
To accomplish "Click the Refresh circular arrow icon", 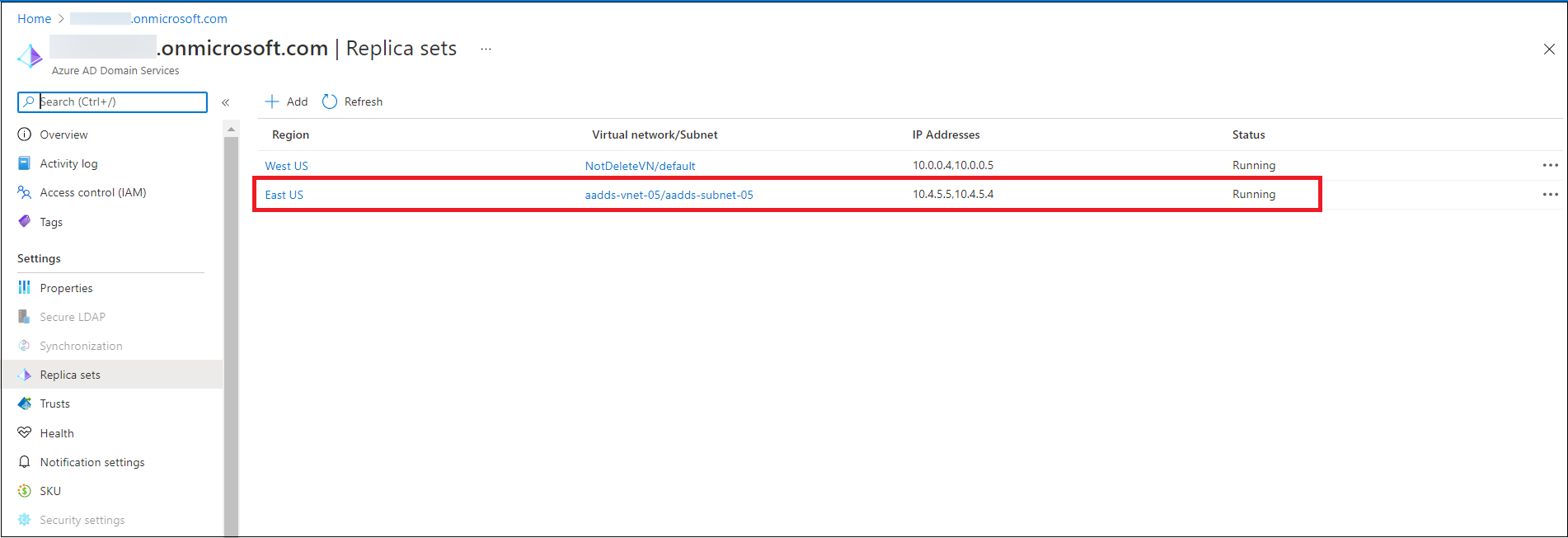I will [x=330, y=101].
